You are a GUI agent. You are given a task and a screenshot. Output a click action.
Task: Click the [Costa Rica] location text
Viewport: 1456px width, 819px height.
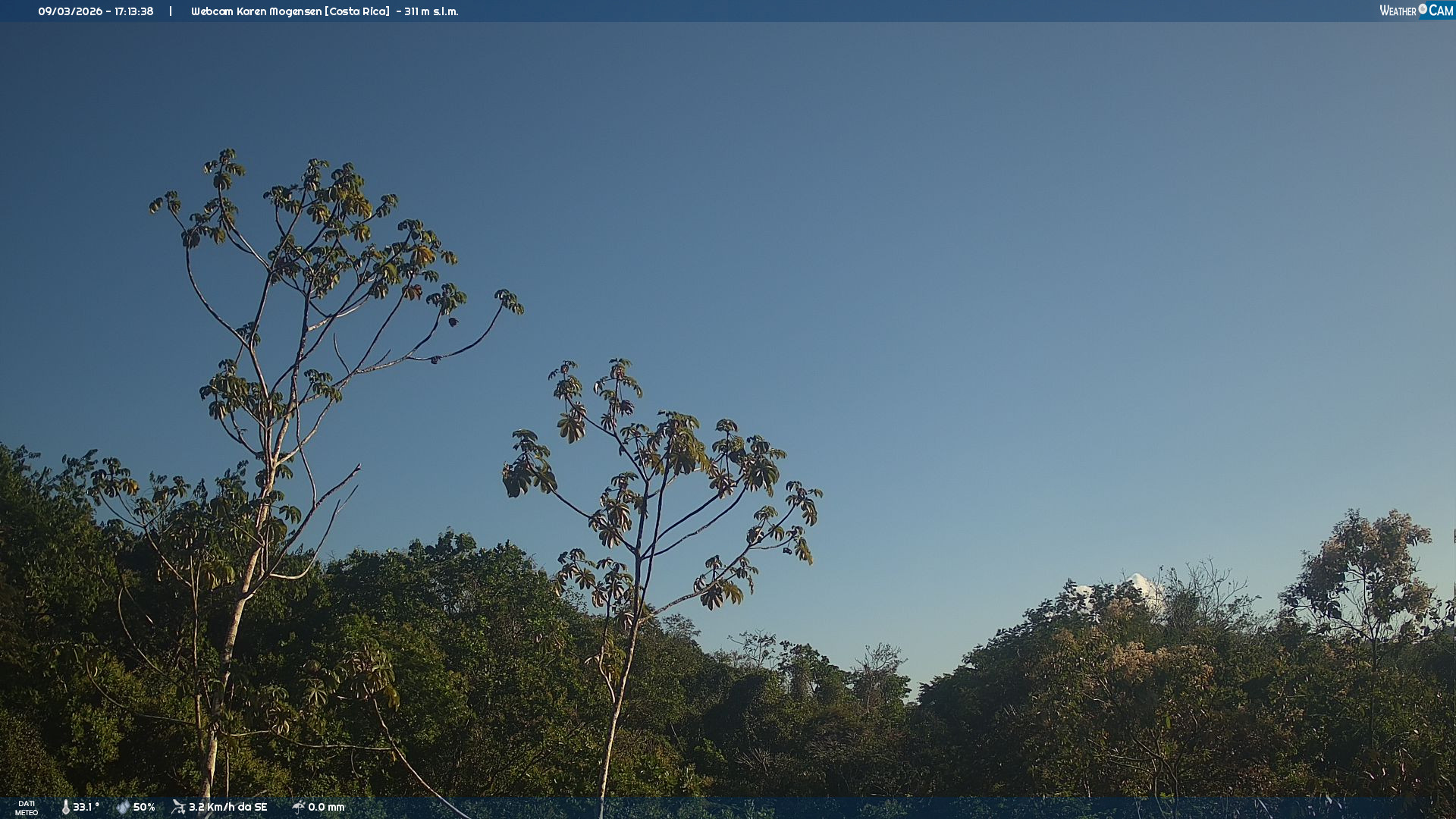click(x=356, y=11)
